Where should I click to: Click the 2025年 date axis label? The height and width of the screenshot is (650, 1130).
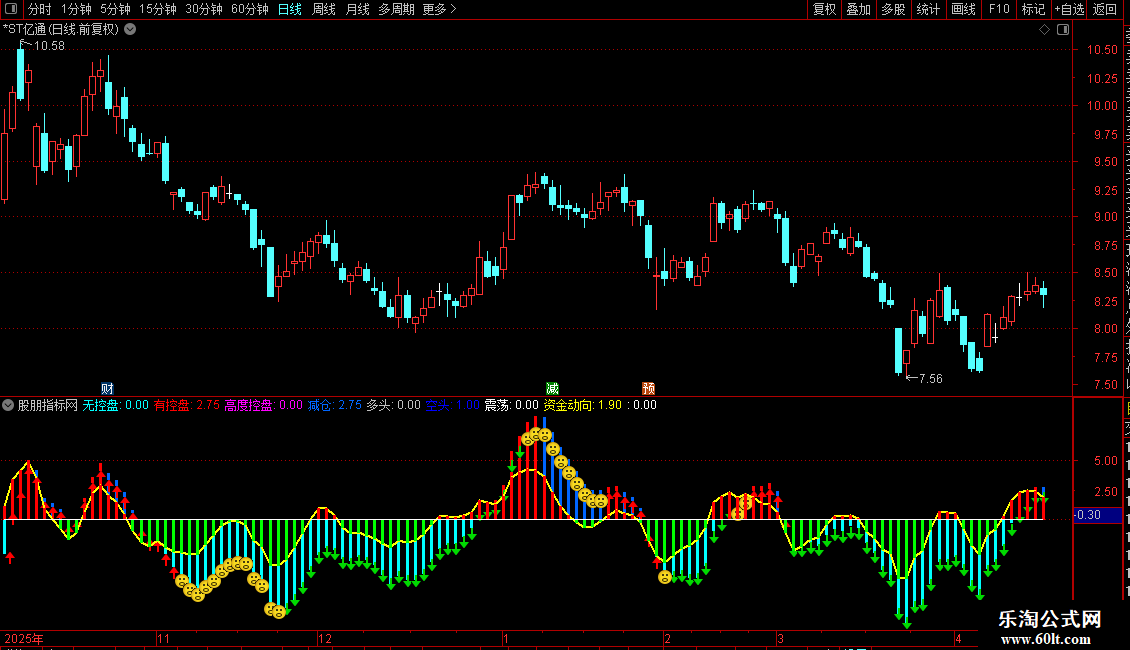[24, 638]
